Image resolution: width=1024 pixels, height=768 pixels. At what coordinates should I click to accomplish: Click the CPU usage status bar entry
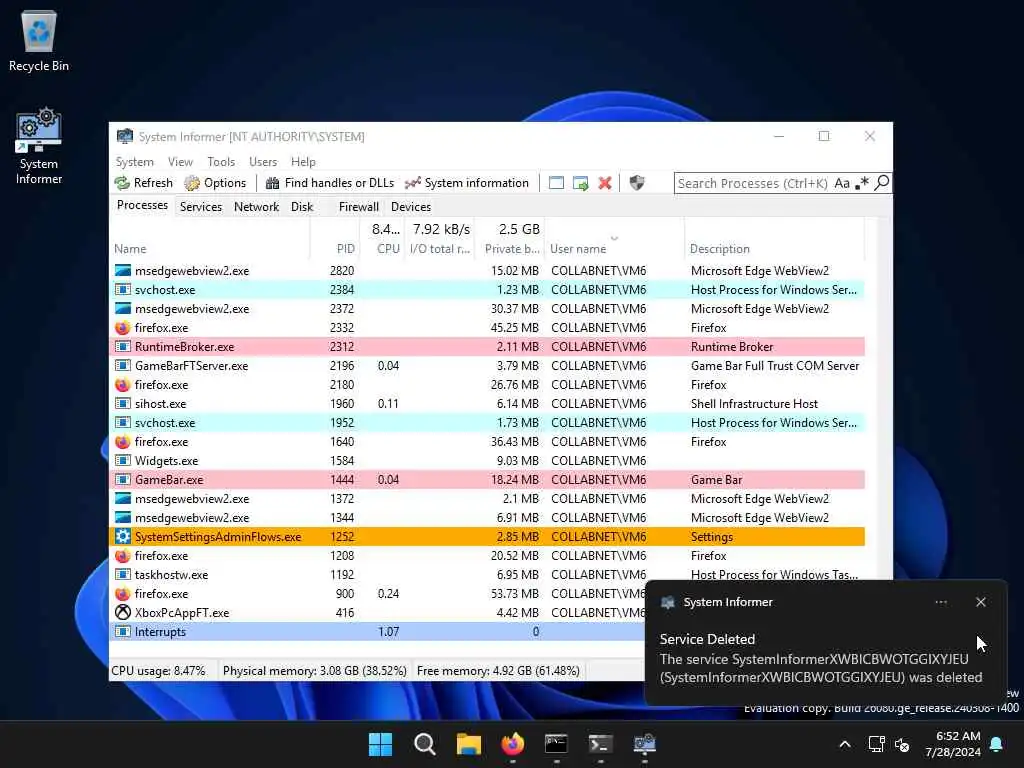point(159,671)
